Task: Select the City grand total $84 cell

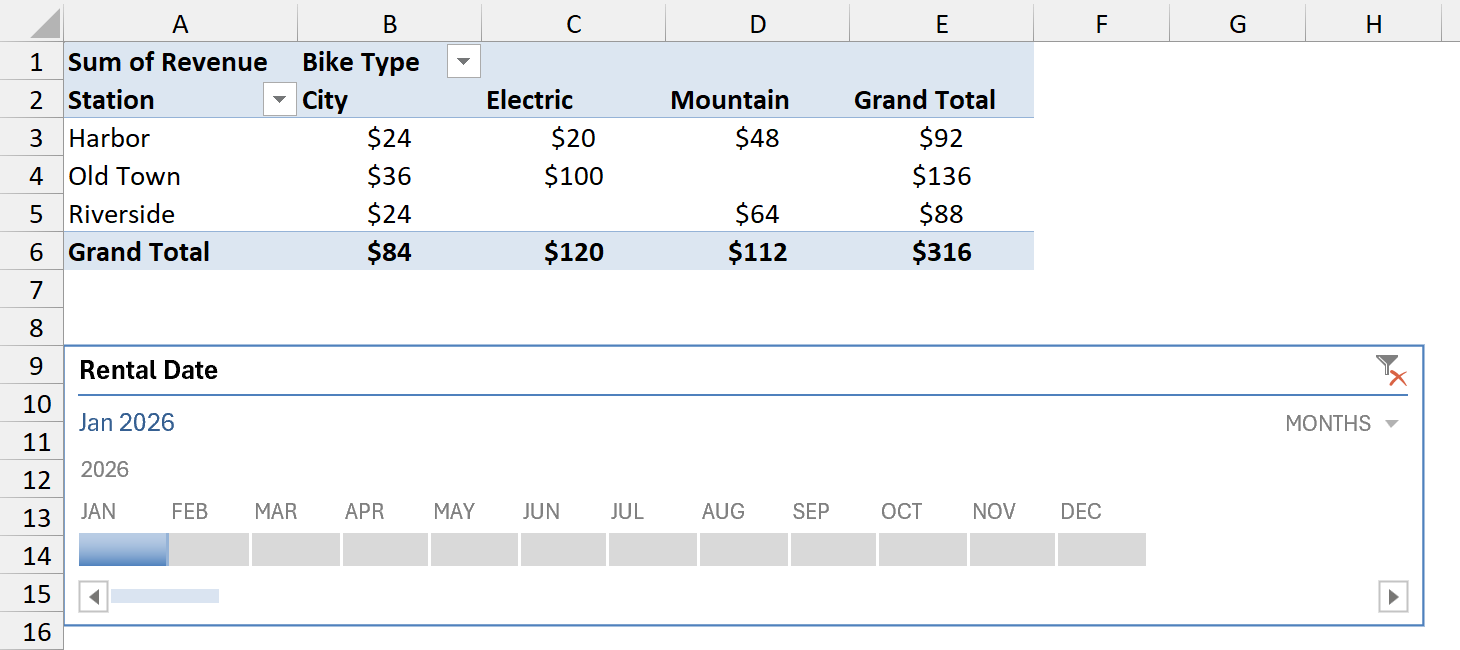Action: [390, 252]
